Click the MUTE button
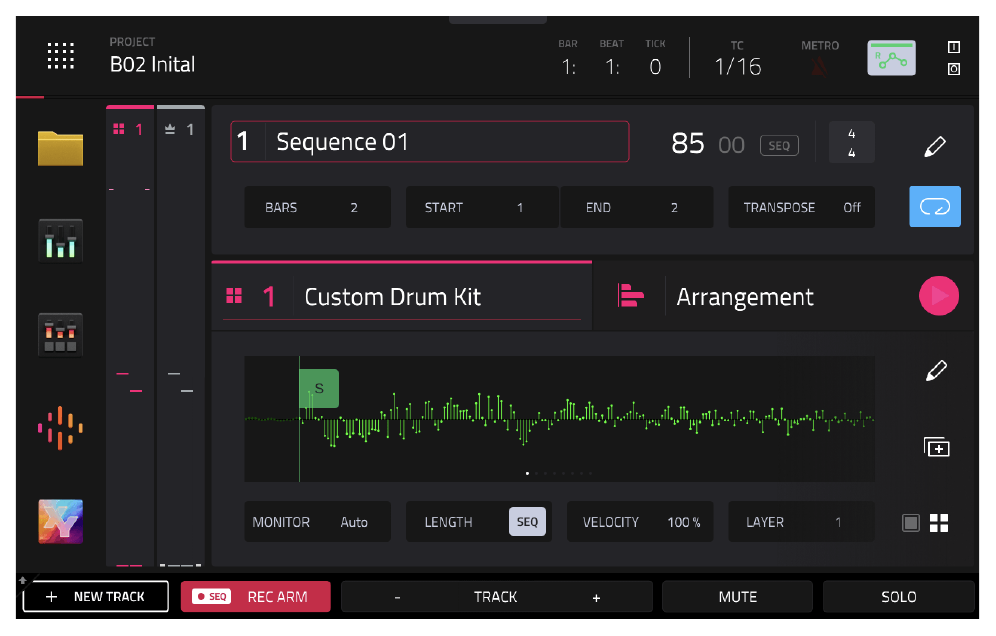This screenshot has height=636, width=996. [x=737, y=597]
